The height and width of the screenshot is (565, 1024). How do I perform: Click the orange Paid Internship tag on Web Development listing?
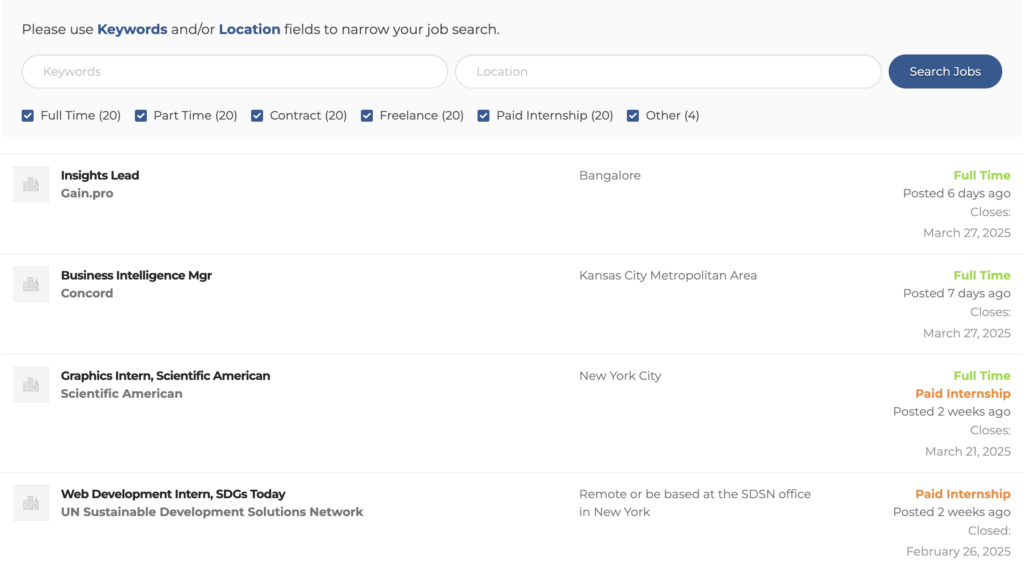[x=963, y=494]
